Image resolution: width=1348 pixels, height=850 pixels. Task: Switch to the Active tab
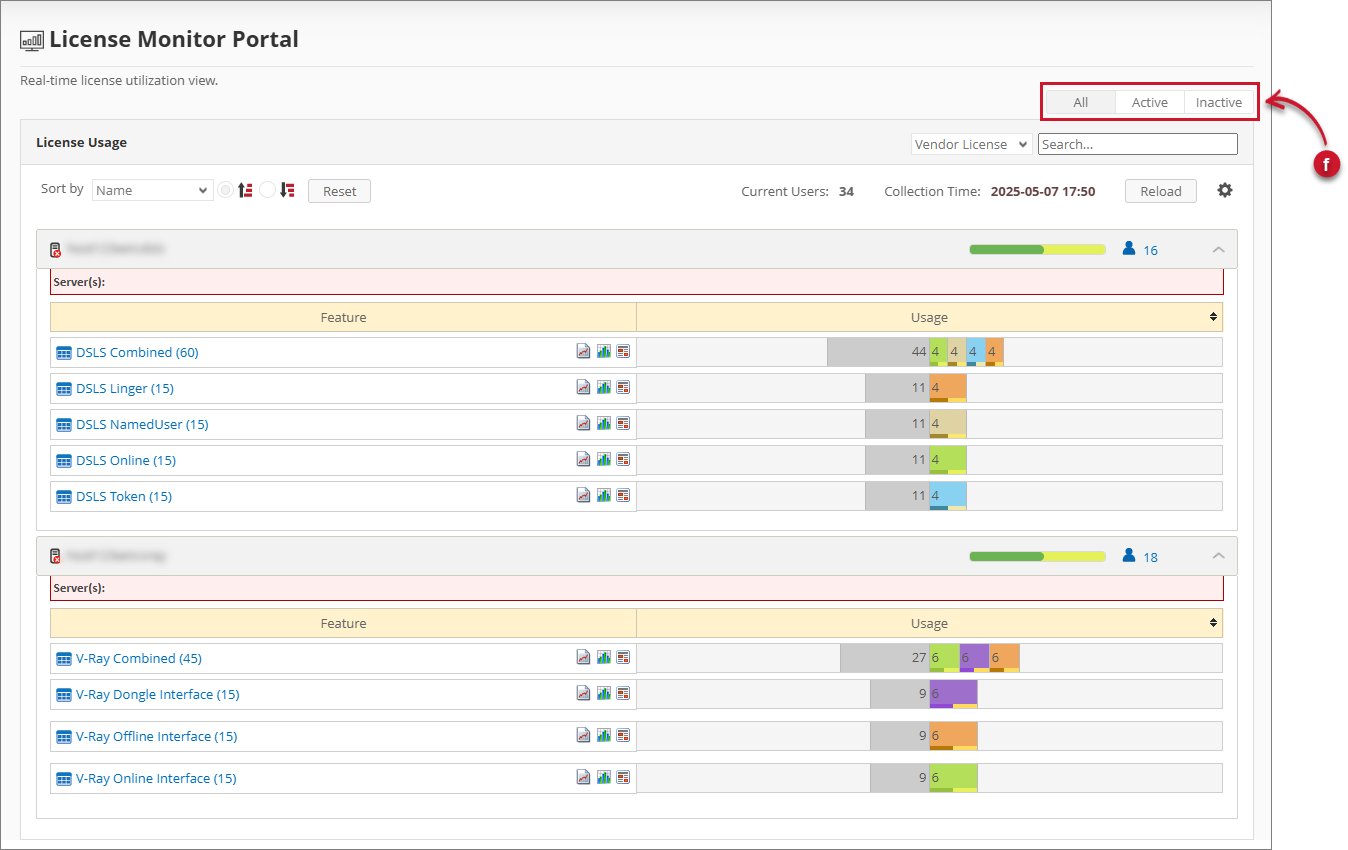tap(1150, 102)
